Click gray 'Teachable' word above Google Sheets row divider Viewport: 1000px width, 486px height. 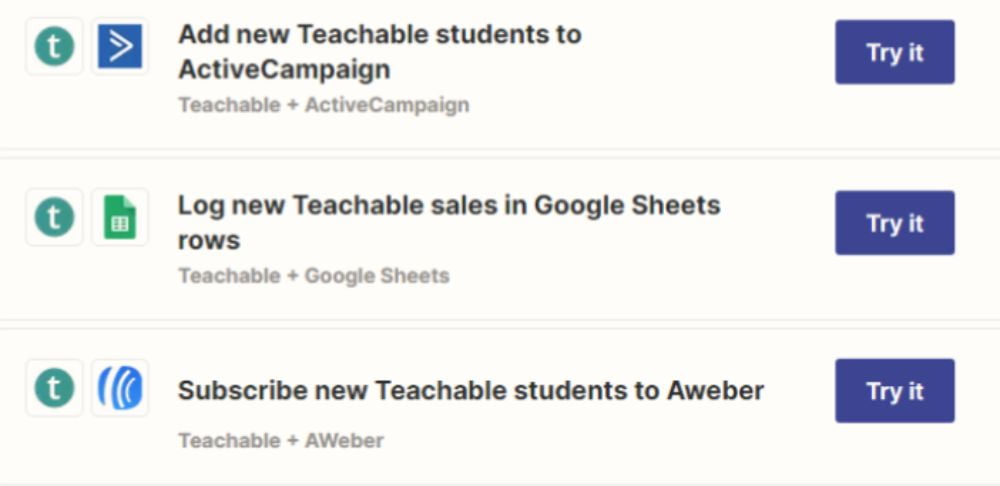pyautogui.click(x=229, y=276)
